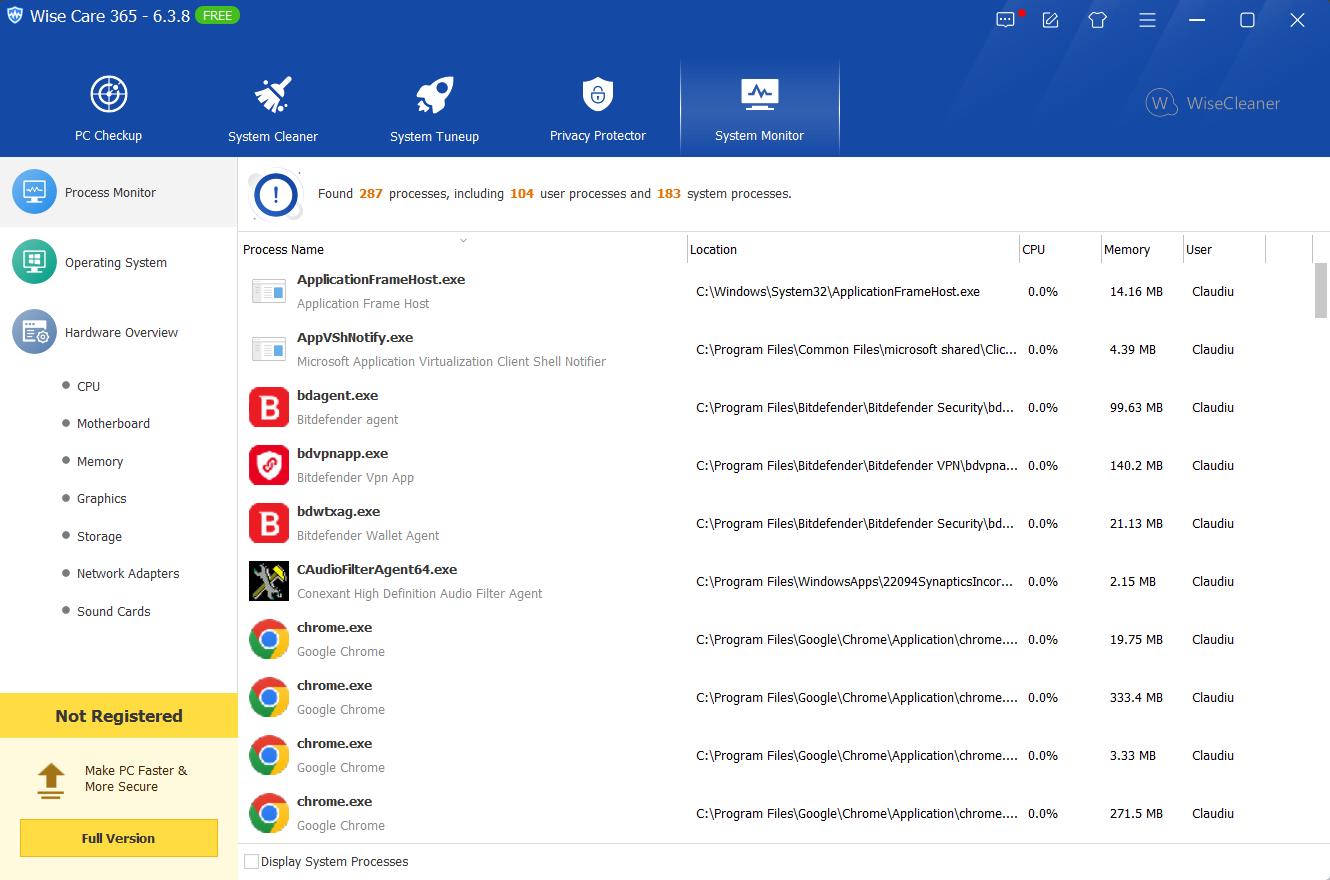Enable Display System Processes checkbox
Viewport: 1330px width, 880px height.
tap(251, 861)
